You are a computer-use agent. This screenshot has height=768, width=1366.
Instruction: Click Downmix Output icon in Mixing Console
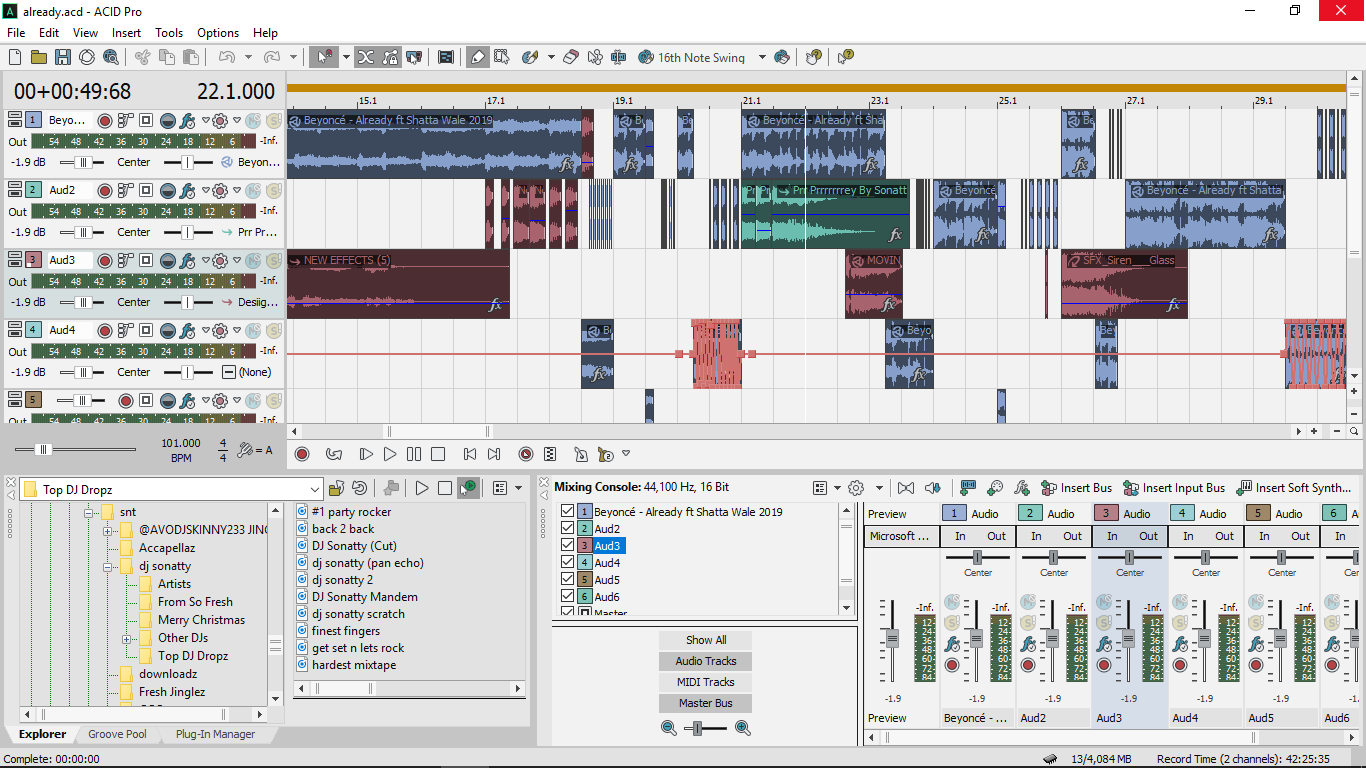[x=906, y=488]
